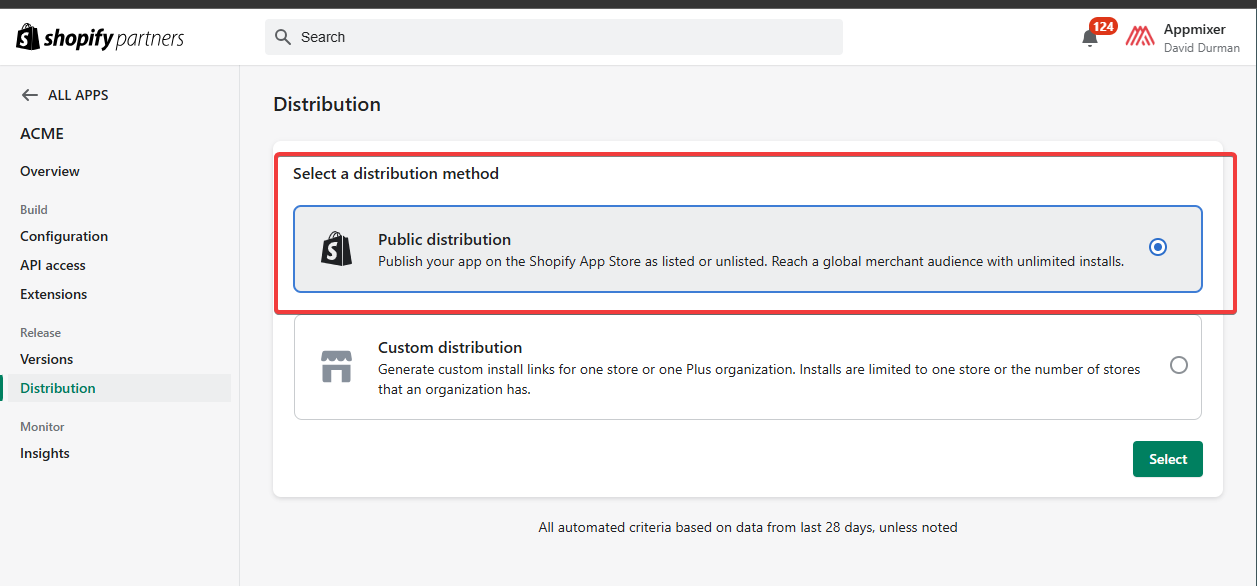
Task: Click the red 124 notification badge
Action: pyautogui.click(x=1103, y=26)
